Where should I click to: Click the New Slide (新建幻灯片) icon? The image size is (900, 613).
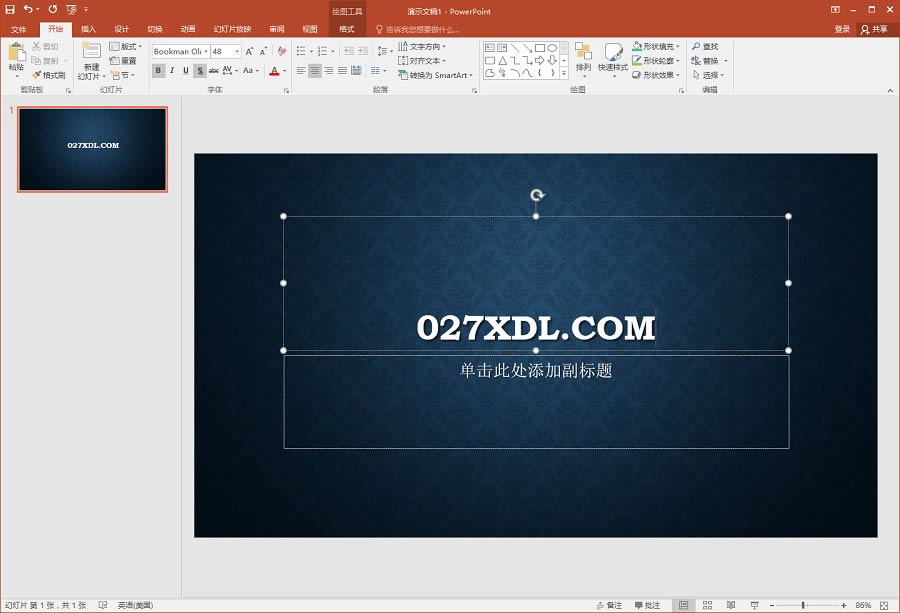pyautogui.click(x=91, y=51)
